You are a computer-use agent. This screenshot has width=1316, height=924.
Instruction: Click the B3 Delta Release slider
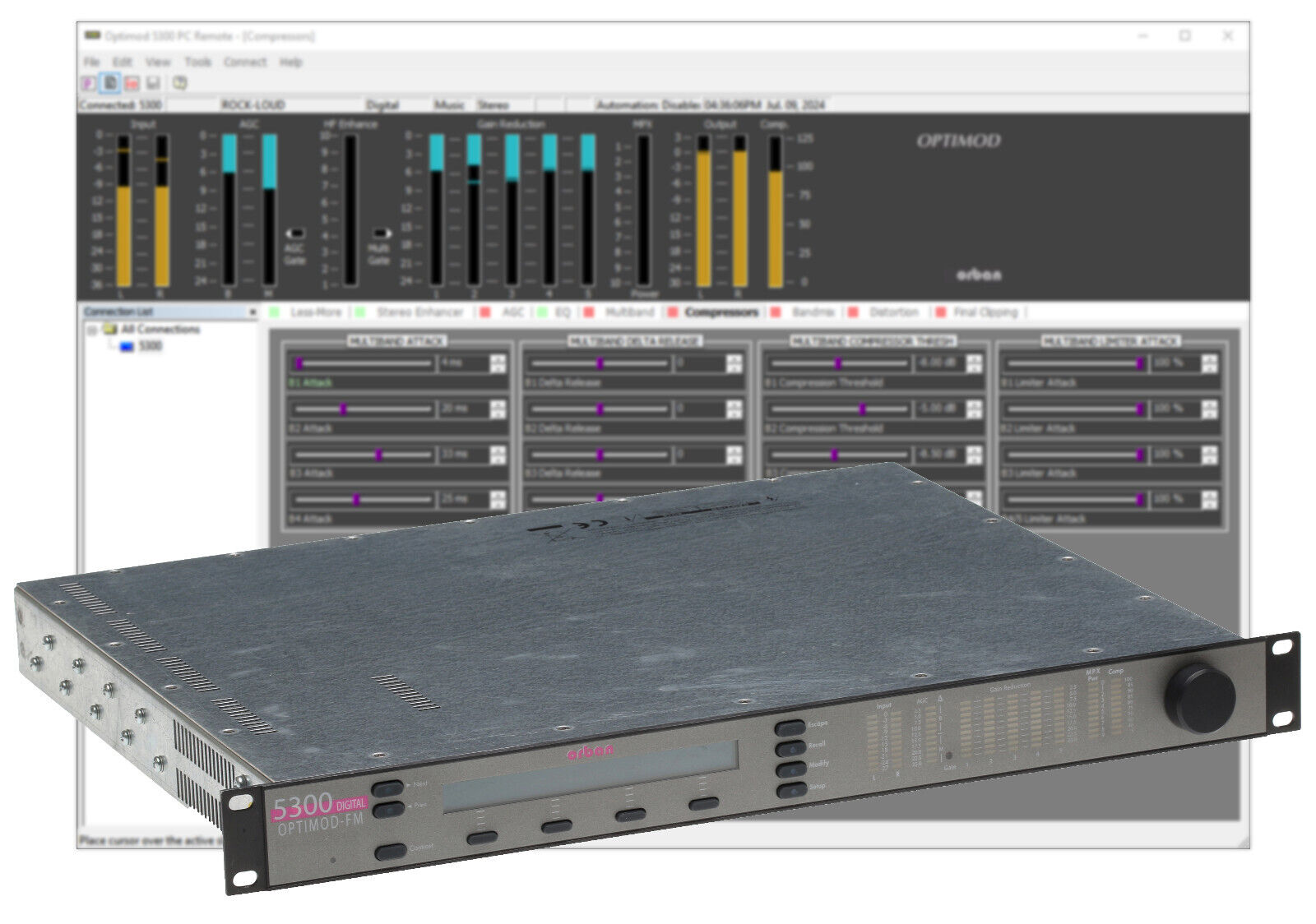[x=599, y=455]
